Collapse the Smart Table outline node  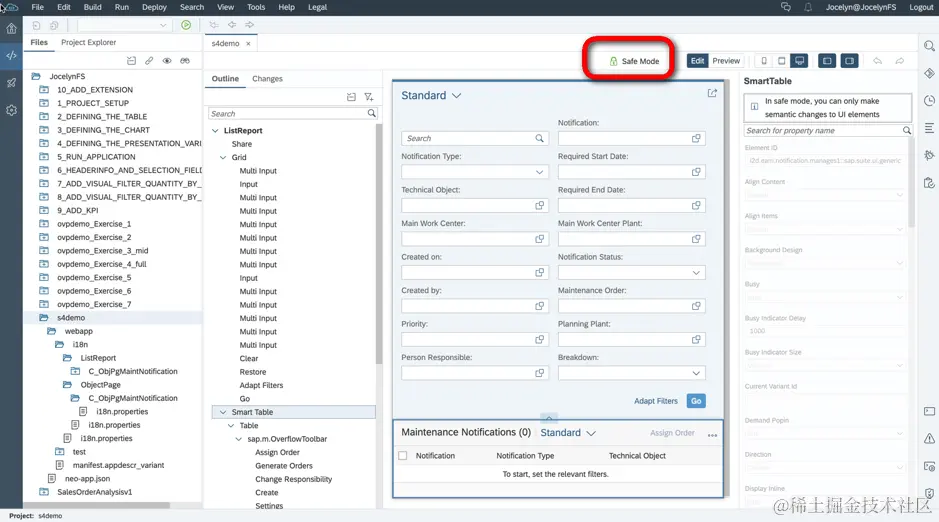point(223,412)
